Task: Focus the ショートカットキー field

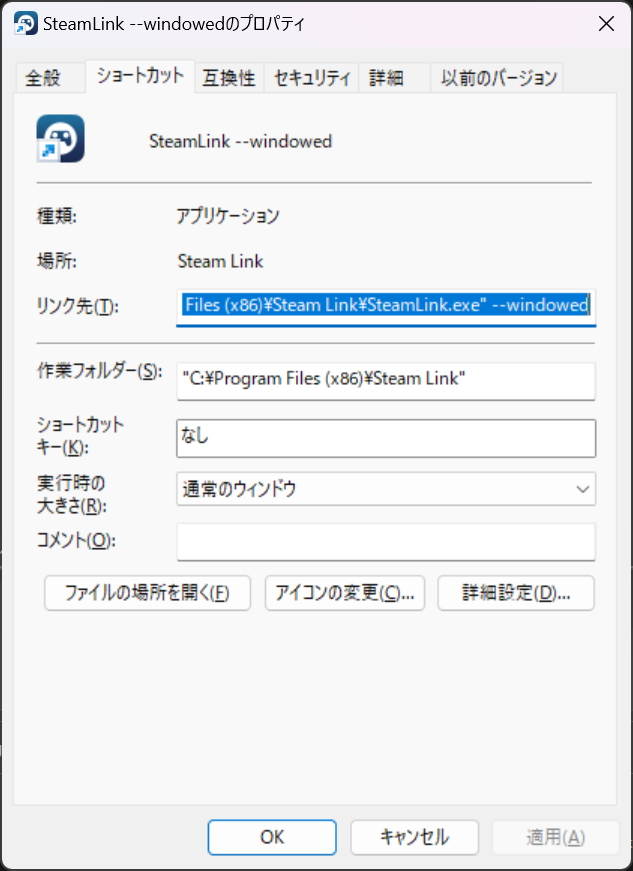Action: (x=386, y=438)
